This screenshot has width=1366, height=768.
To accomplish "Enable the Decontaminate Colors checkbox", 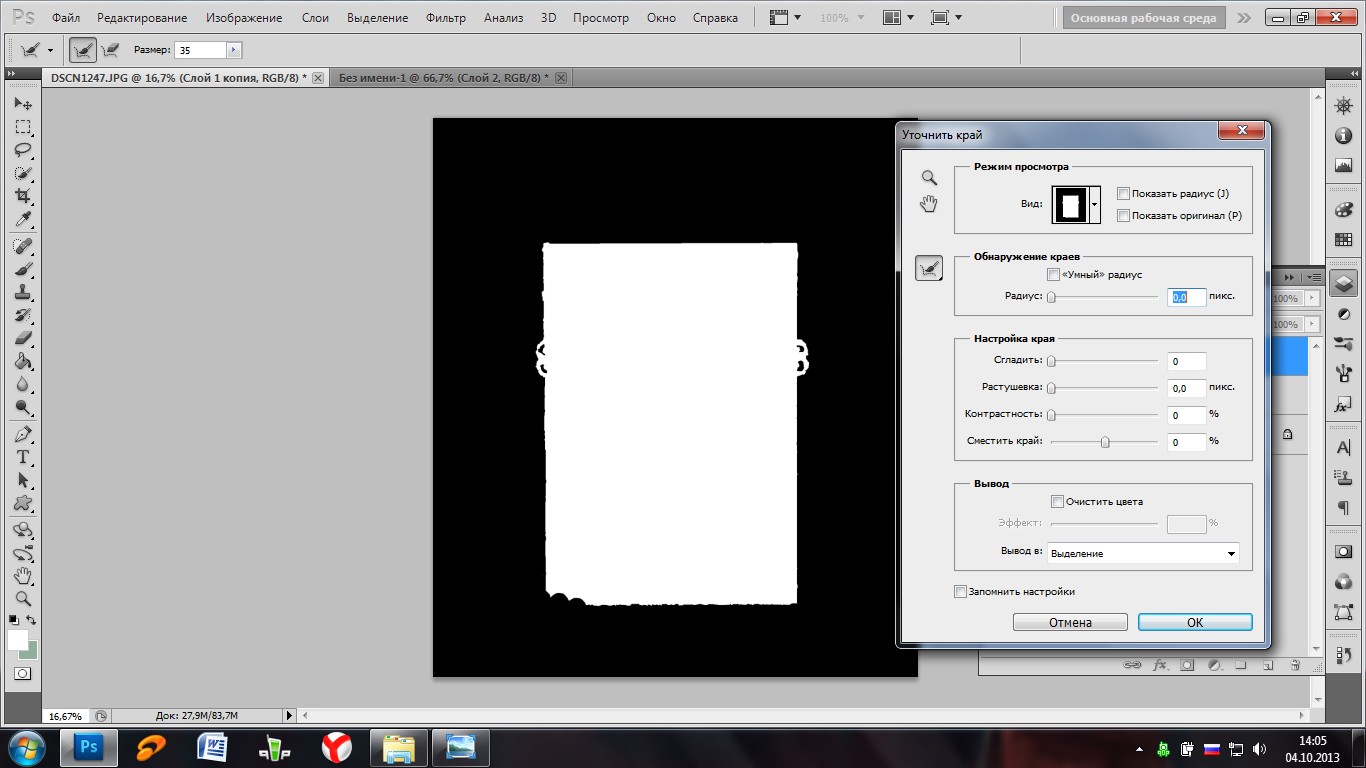I will tap(1057, 501).
